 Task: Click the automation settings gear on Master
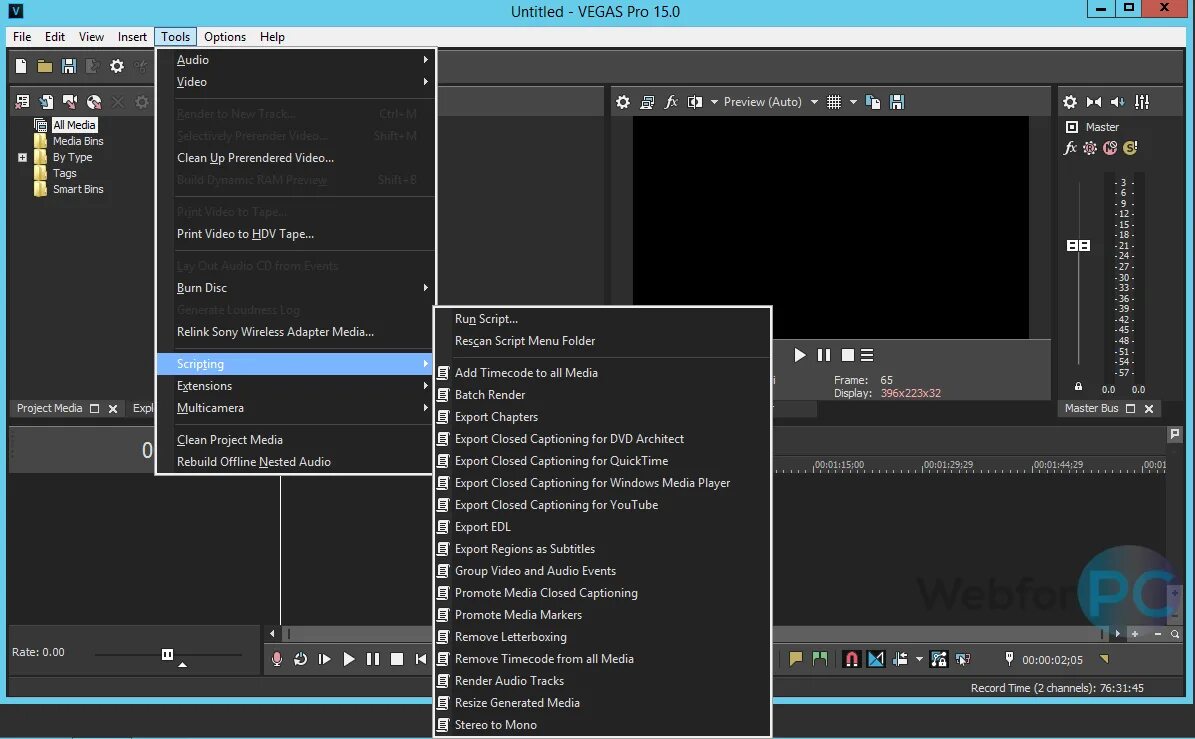tap(1090, 148)
